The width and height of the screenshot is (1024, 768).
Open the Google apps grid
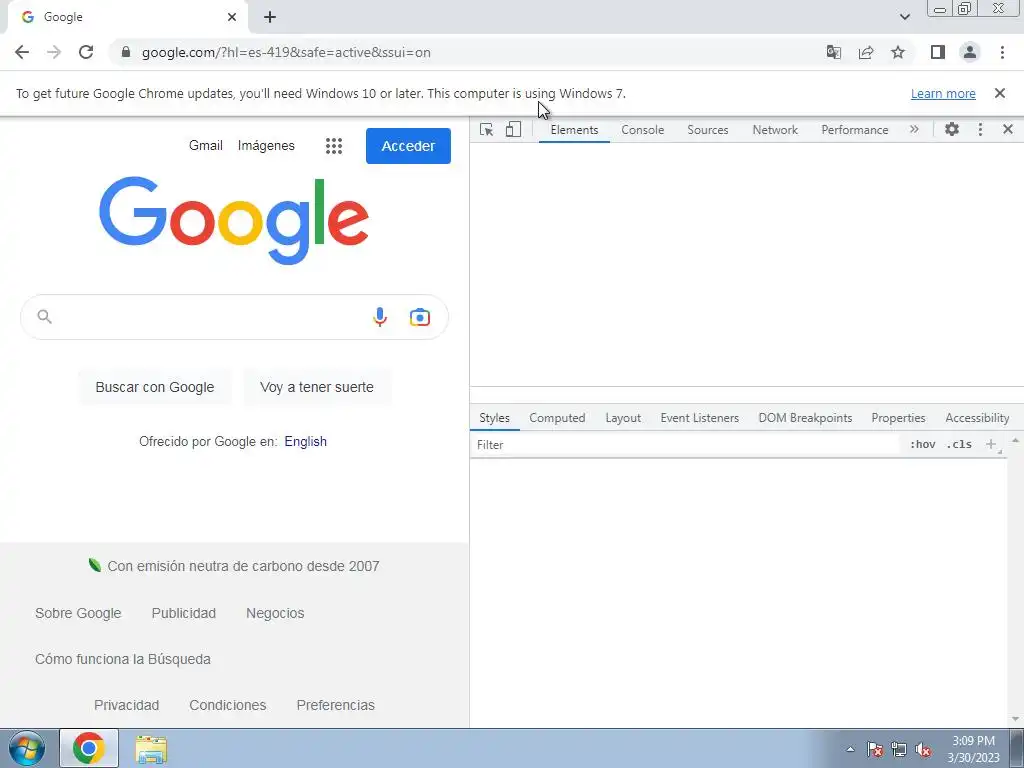pos(334,146)
